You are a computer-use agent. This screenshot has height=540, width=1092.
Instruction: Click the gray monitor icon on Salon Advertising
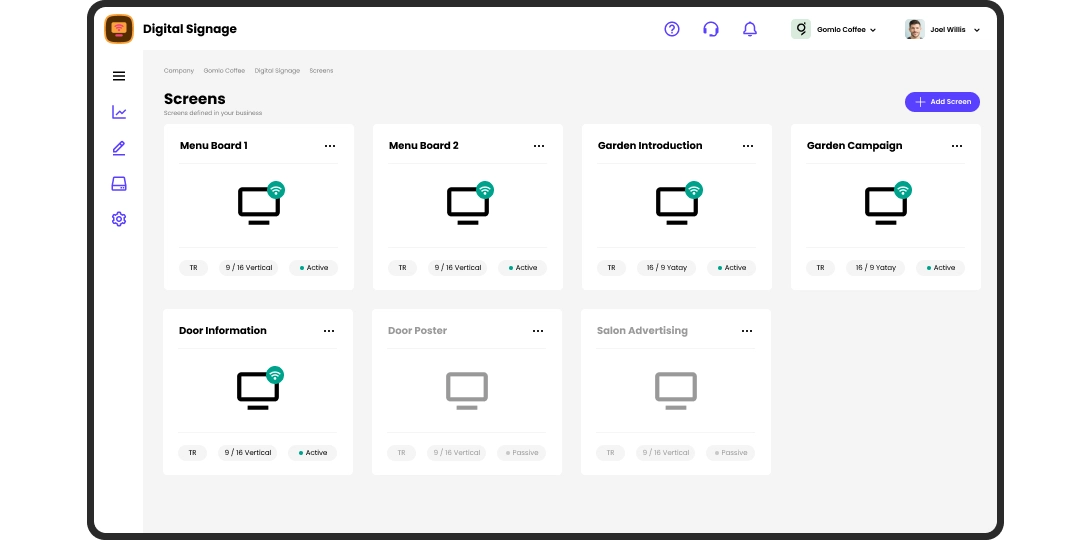click(x=676, y=391)
